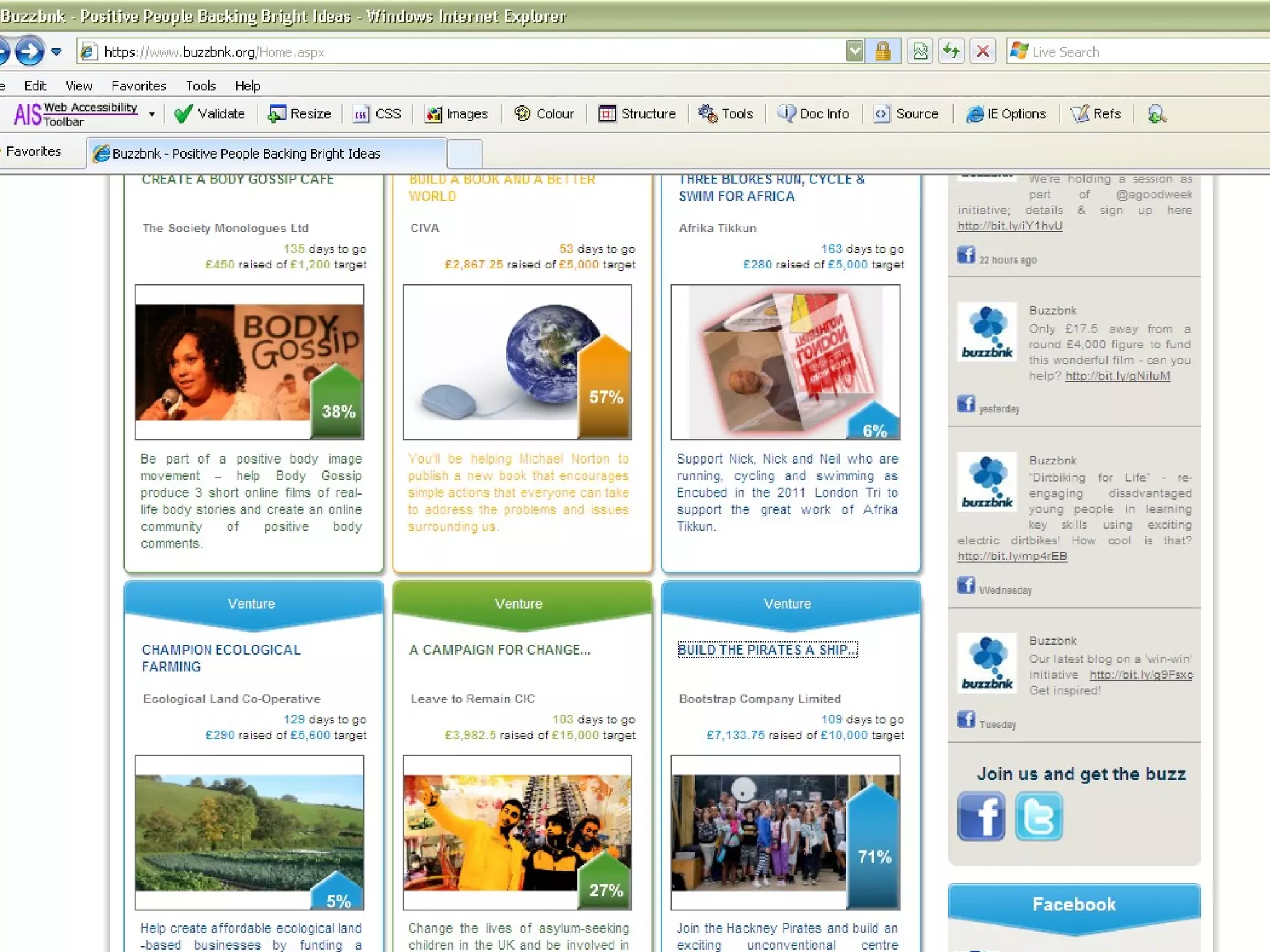The height and width of the screenshot is (952, 1270).
Task: Expand the Web Accessibility Toolbar dropdown arrow
Action: point(151,114)
